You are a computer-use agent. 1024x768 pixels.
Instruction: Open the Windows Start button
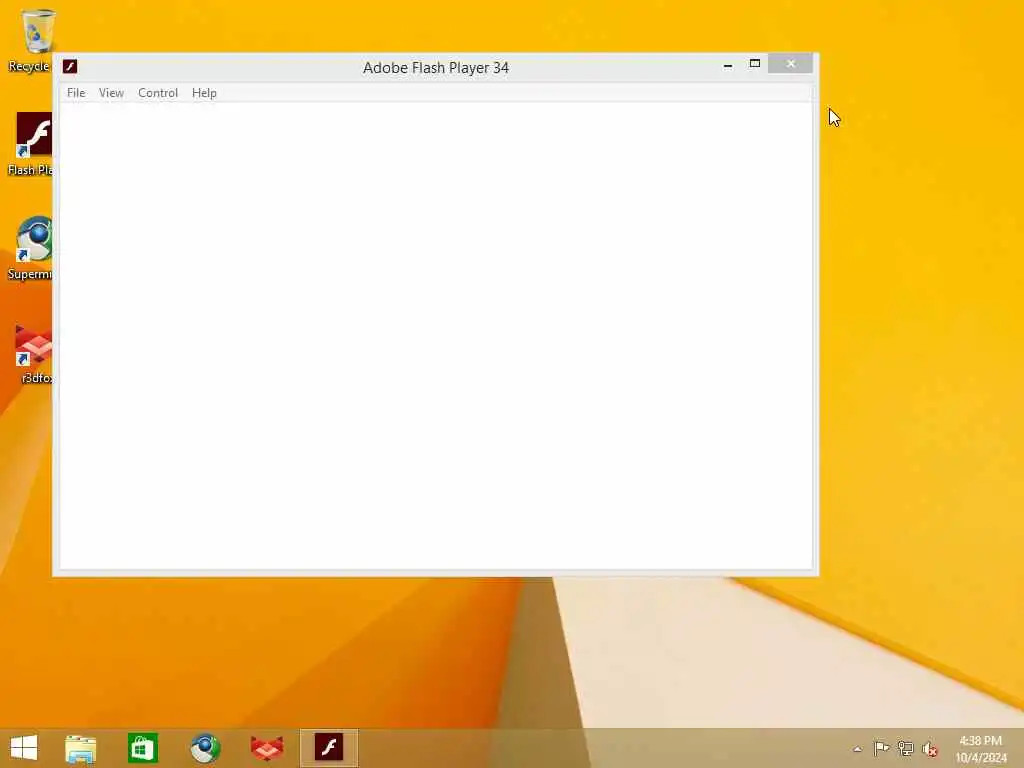(x=24, y=748)
